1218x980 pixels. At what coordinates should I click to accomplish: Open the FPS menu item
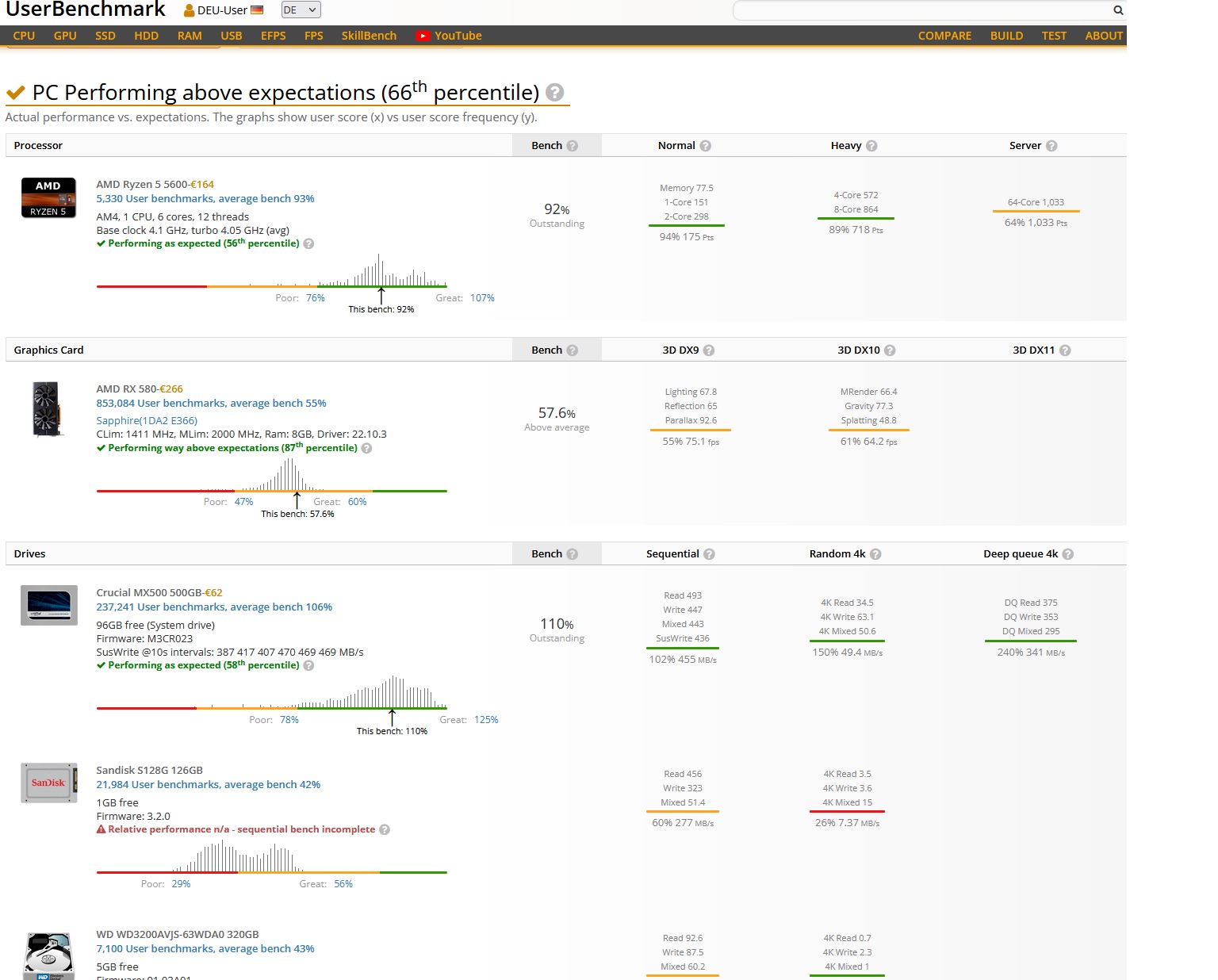[314, 36]
